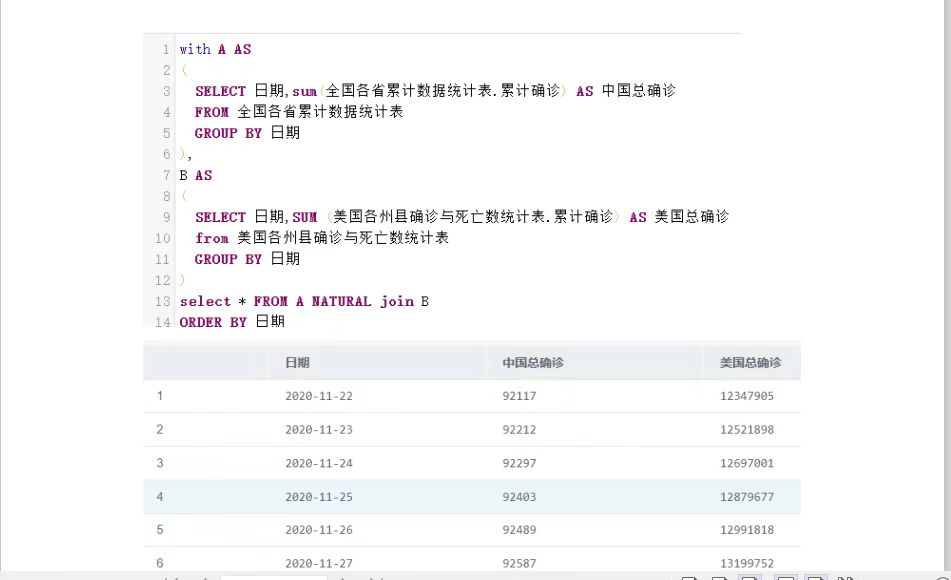Screen dimensions: 951x580
Task: Click the 'SUM' function in code line 9
Action: (x=304, y=217)
